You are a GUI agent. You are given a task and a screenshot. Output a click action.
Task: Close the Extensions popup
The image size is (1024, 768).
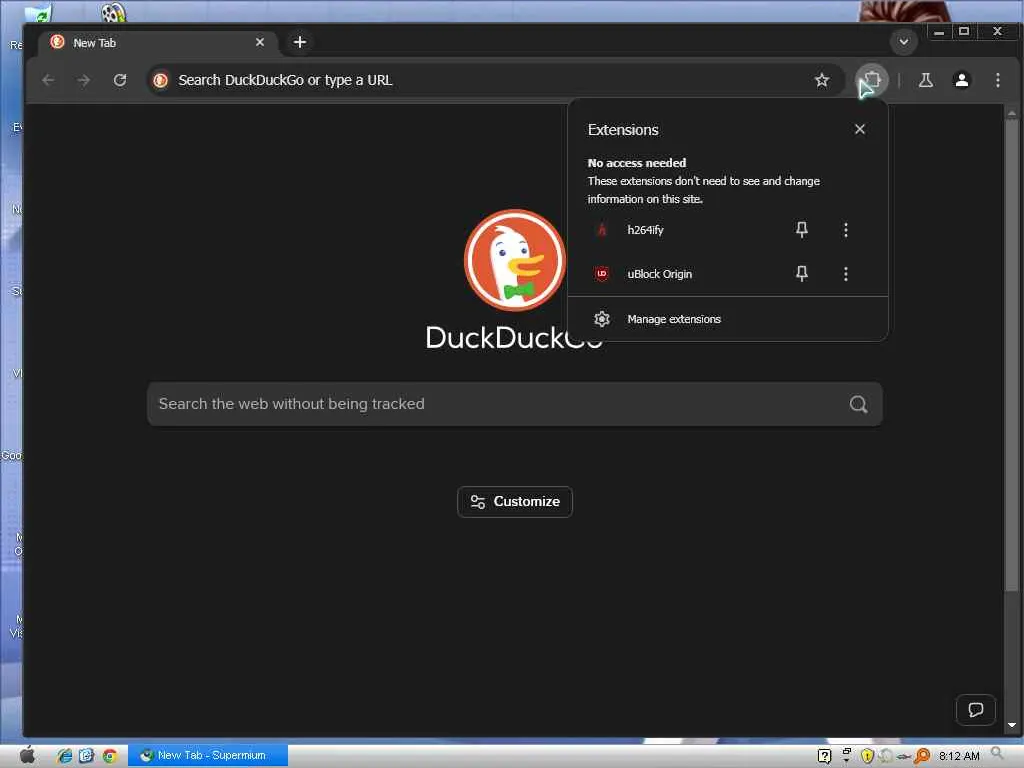[859, 129]
